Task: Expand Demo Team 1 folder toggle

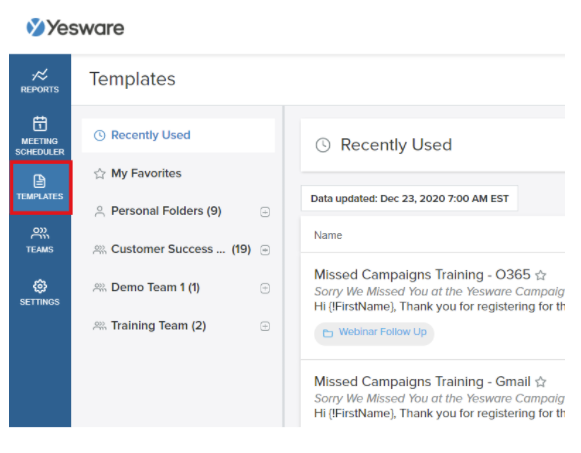Action: (265, 288)
